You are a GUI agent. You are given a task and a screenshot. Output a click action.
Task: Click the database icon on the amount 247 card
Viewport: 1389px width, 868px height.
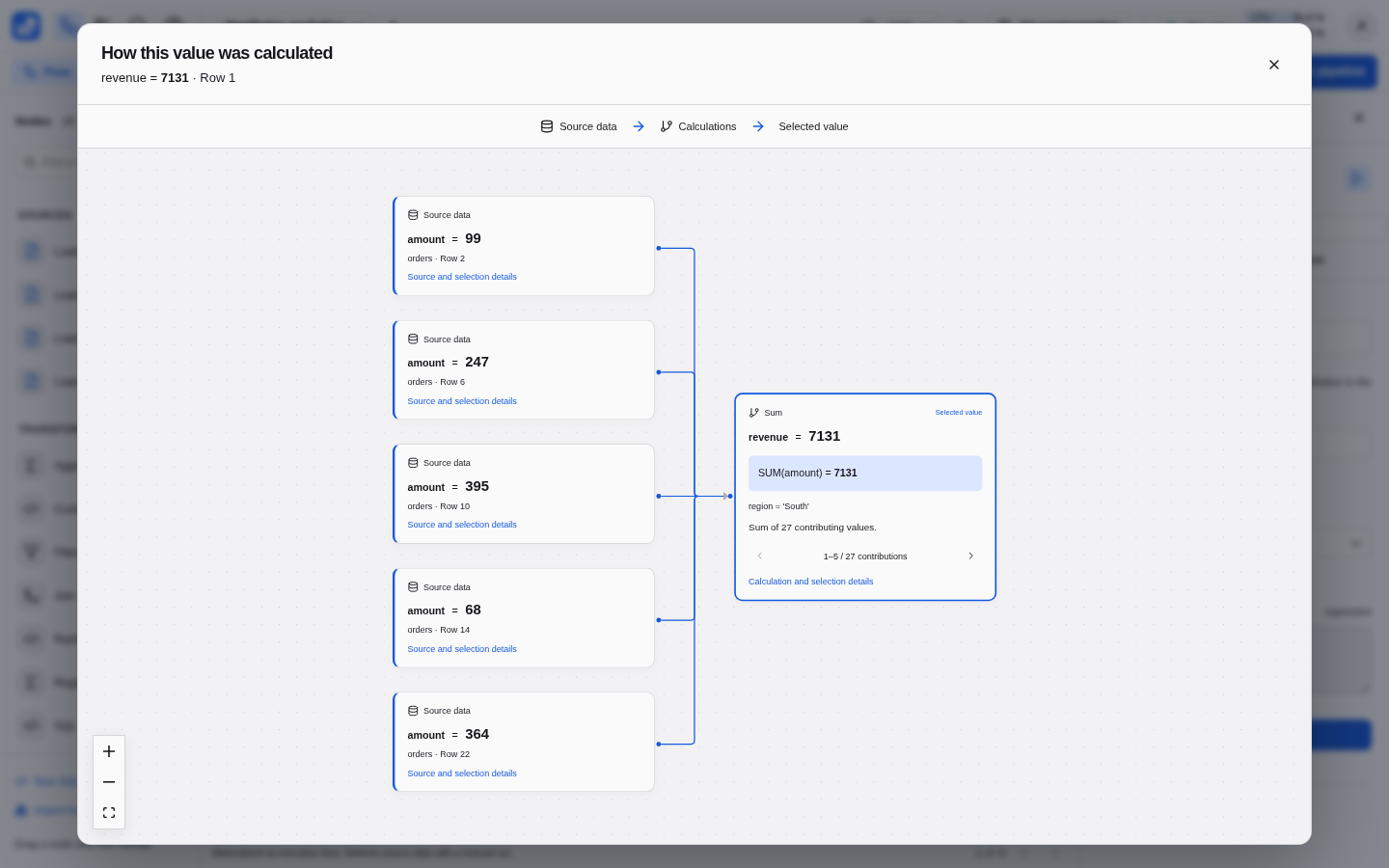(413, 339)
